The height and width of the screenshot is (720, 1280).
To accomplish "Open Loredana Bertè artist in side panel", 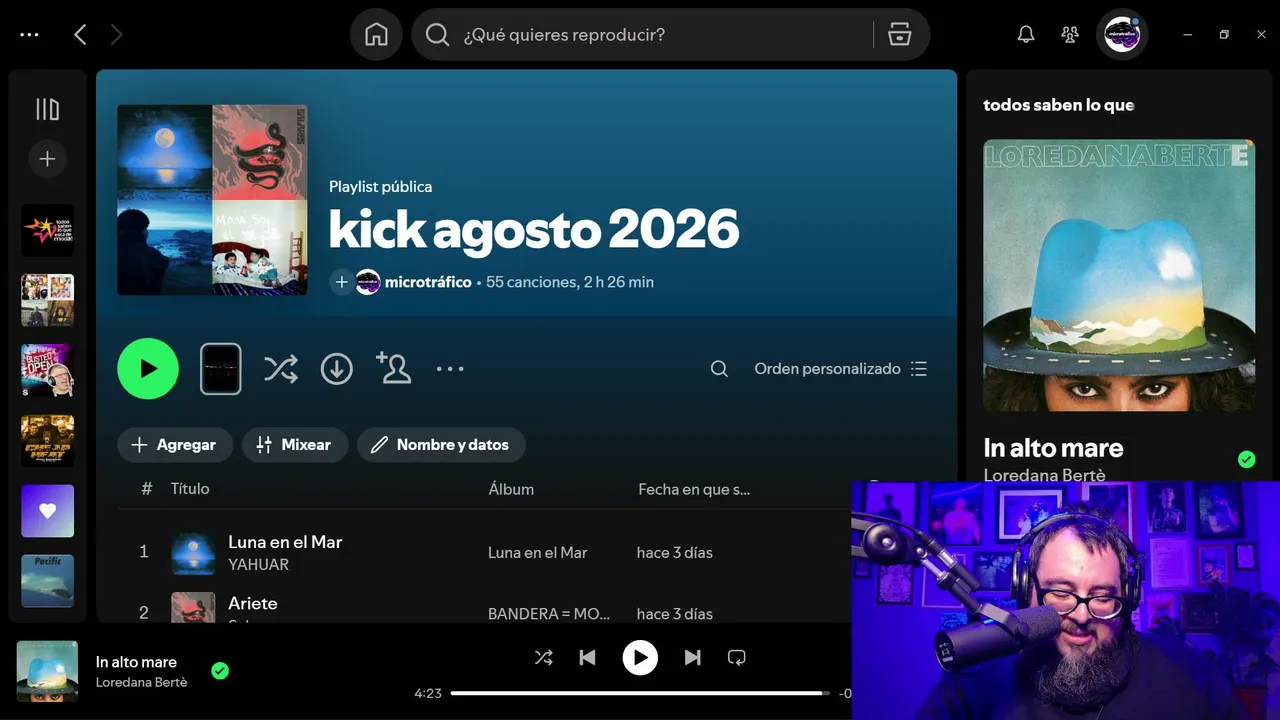I will click(1044, 474).
